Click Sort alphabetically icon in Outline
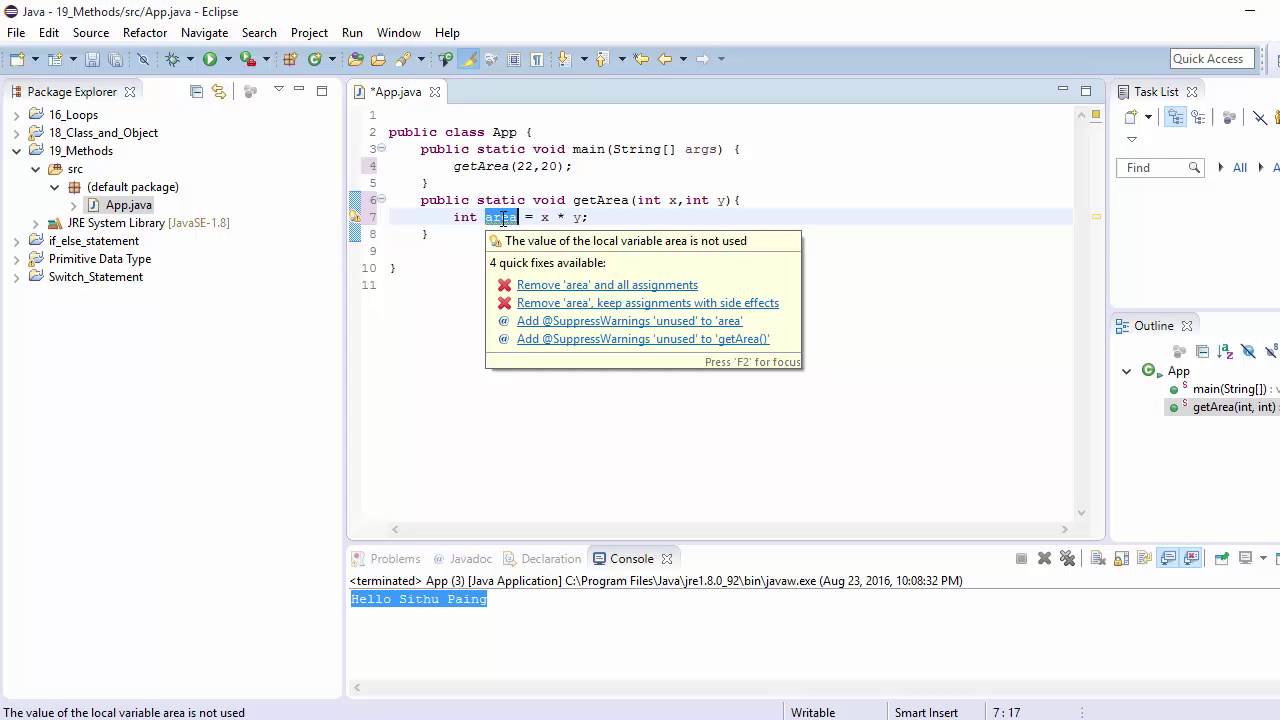1280x720 pixels. (1225, 351)
